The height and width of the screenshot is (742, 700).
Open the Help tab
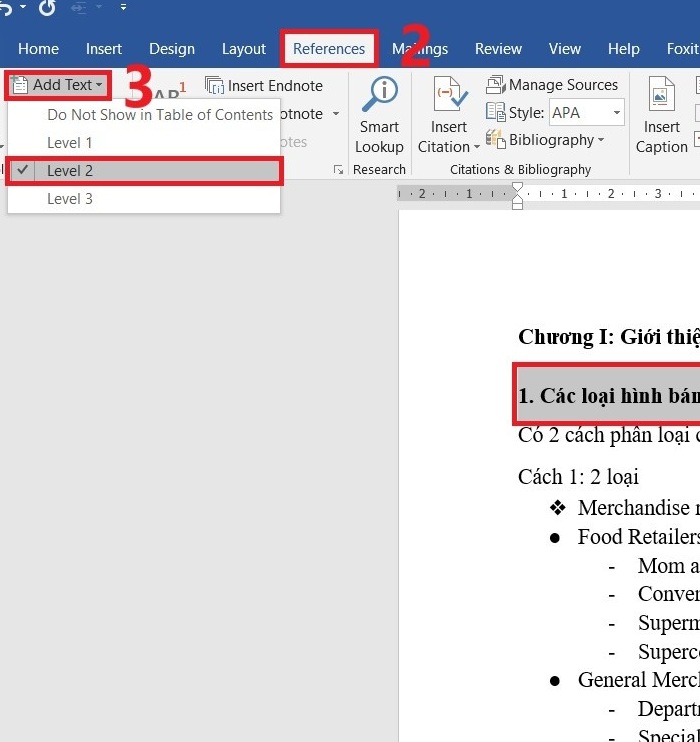(x=624, y=49)
